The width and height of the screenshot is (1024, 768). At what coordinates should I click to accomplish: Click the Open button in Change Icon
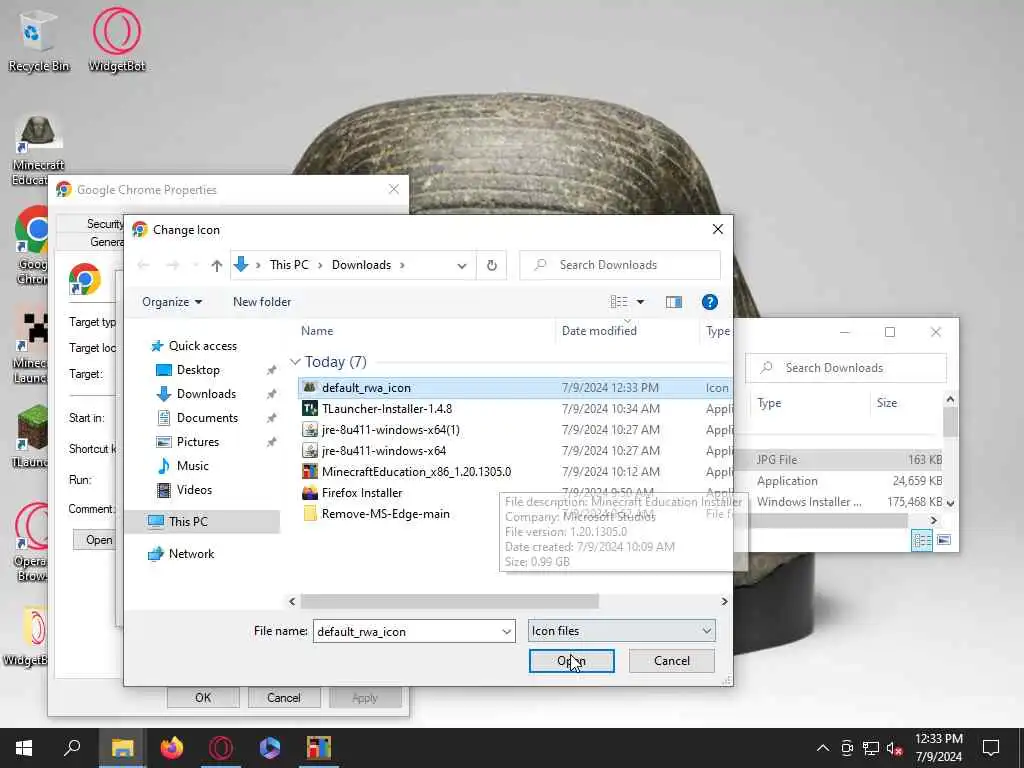(571, 661)
